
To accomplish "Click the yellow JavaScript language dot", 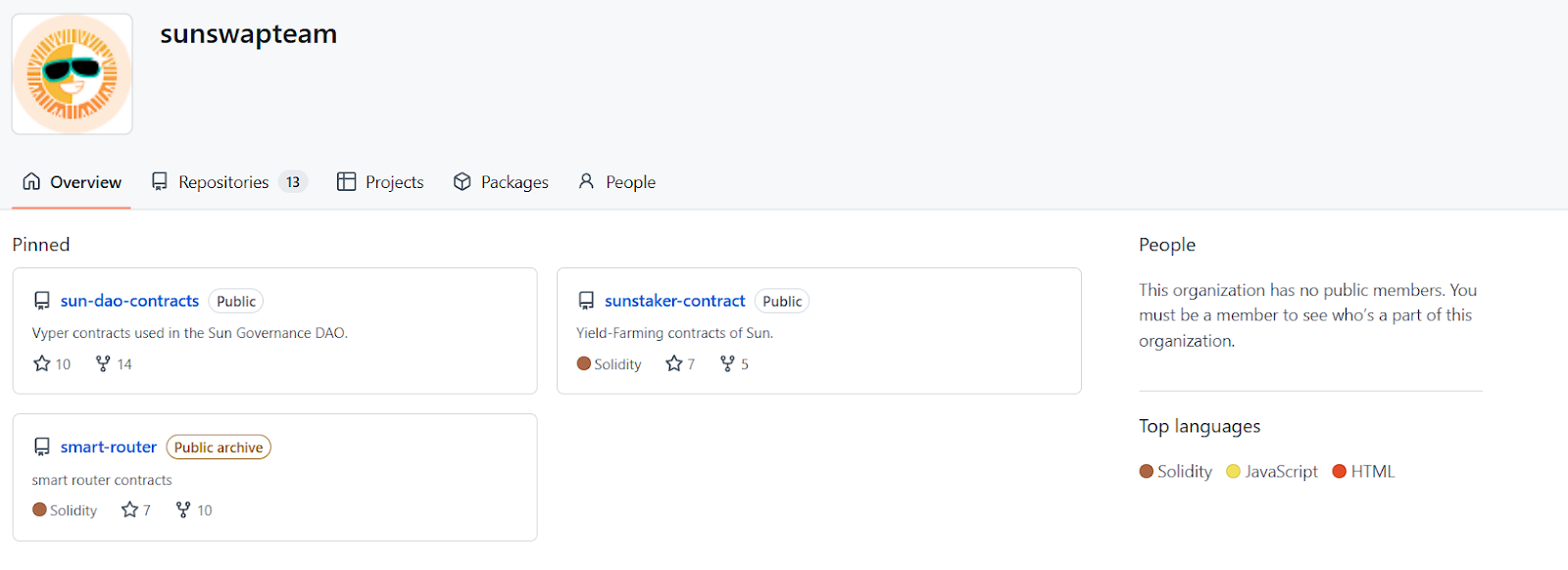I will pyautogui.click(x=1234, y=471).
